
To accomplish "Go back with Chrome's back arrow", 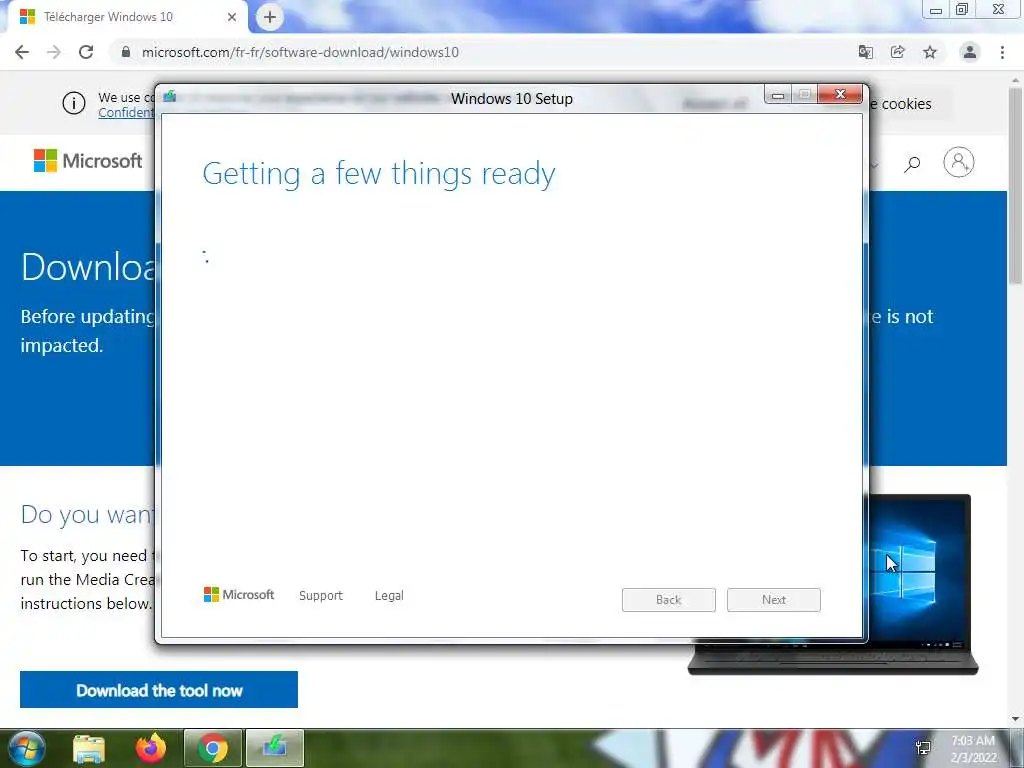I will click(x=22, y=52).
